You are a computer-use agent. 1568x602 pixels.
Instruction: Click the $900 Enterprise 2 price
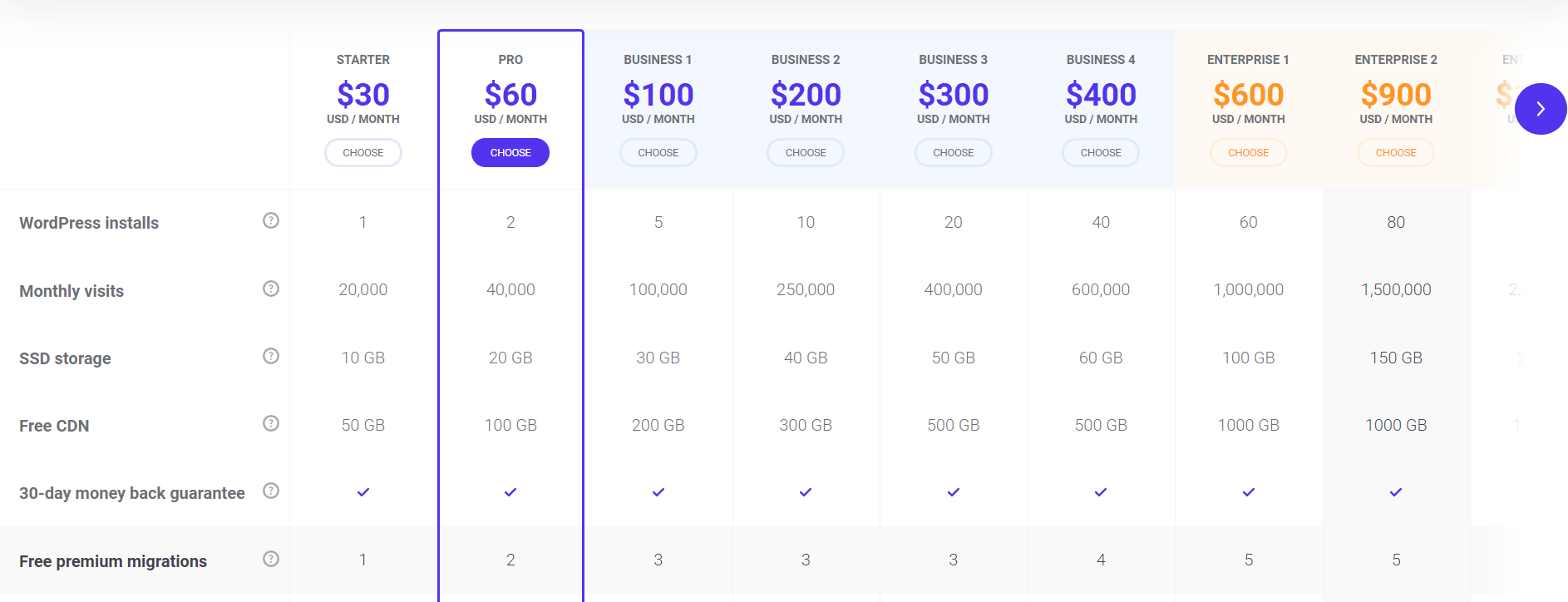(x=1396, y=95)
